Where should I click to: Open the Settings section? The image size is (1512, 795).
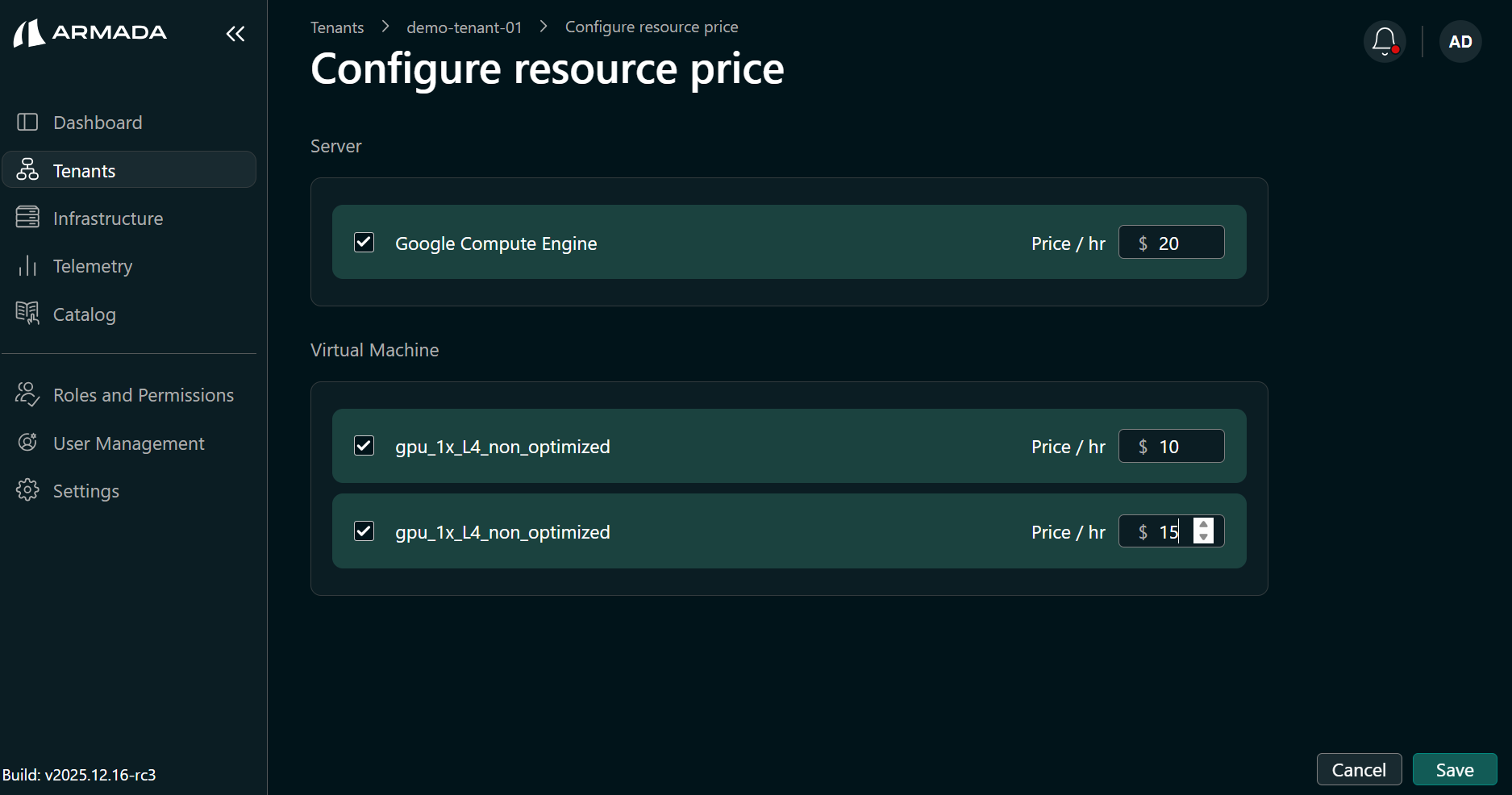point(85,490)
